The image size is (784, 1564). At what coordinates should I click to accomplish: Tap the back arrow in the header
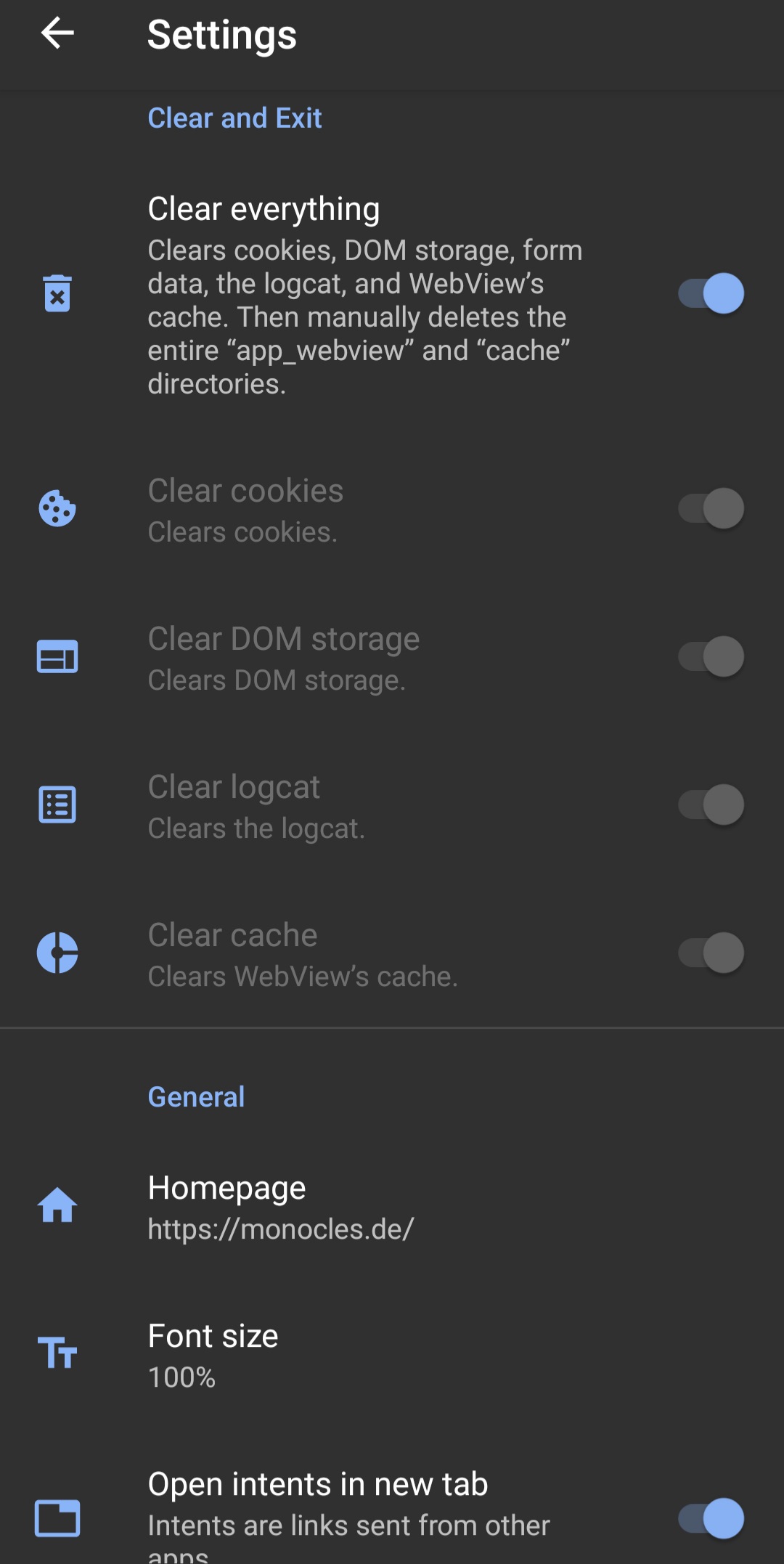(x=57, y=33)
